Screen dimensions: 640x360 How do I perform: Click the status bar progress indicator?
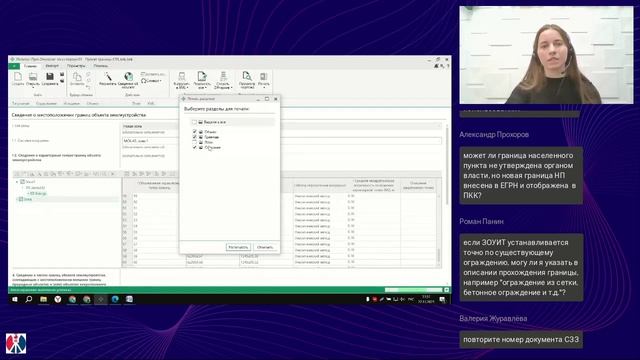coord(413,290)
